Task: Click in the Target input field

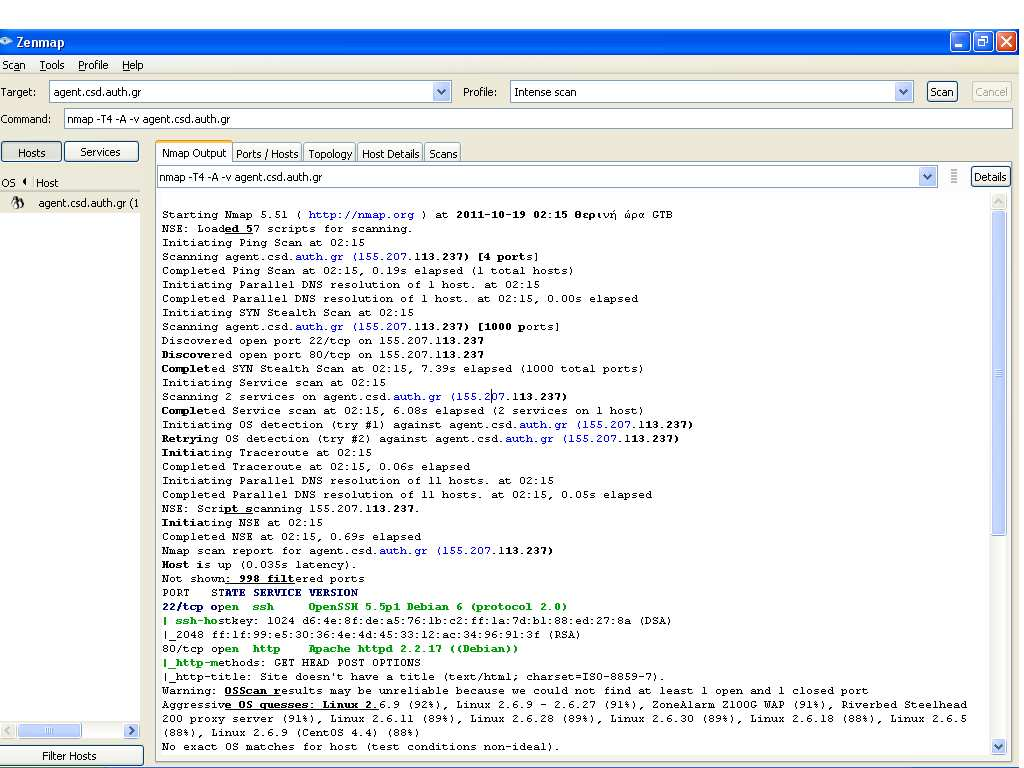Action: tap(241, 92)
